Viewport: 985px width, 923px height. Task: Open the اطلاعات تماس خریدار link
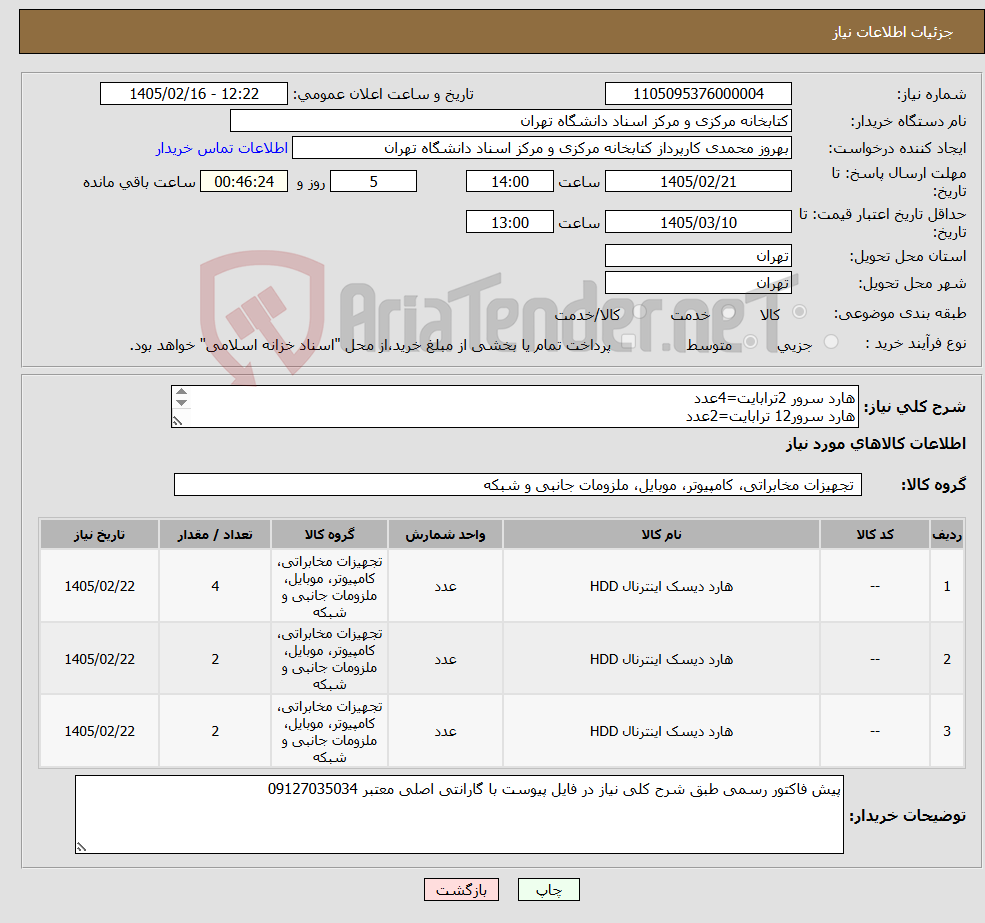(222, 148)
